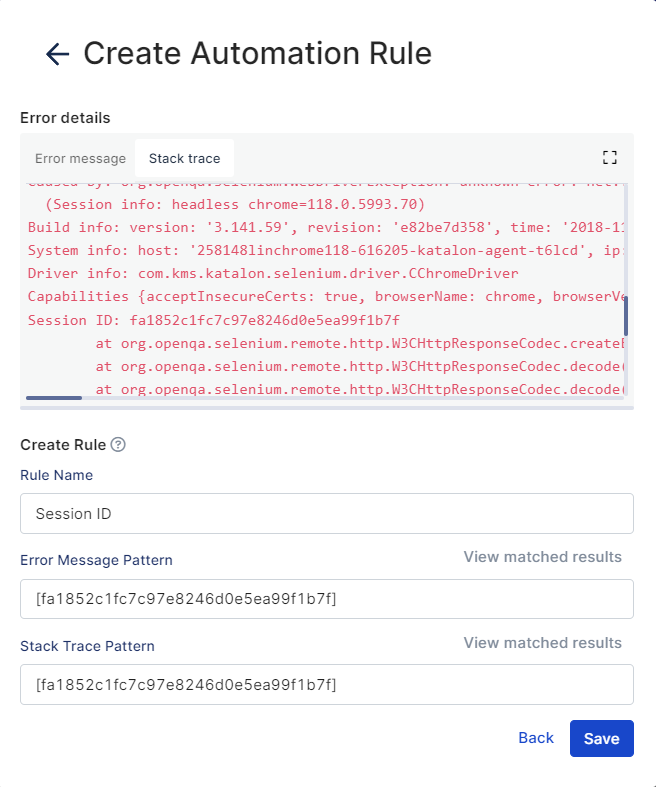
Task: Expand error details to fullscreen
Action: click(610, 157)
